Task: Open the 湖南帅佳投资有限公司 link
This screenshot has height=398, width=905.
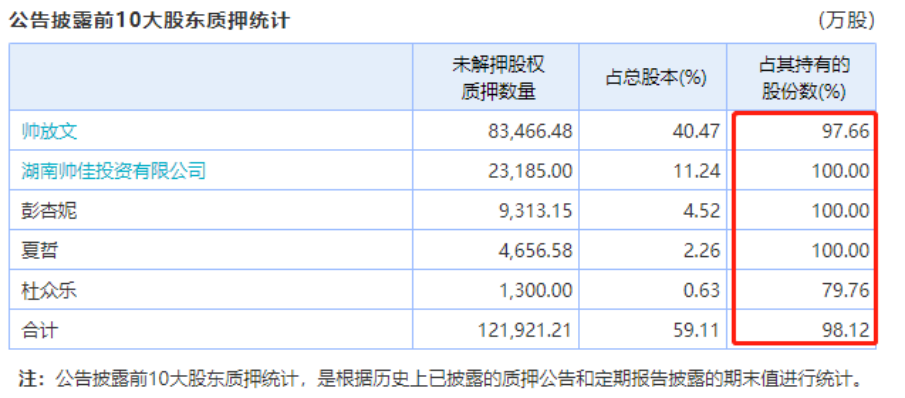Action: click(113, 171)
